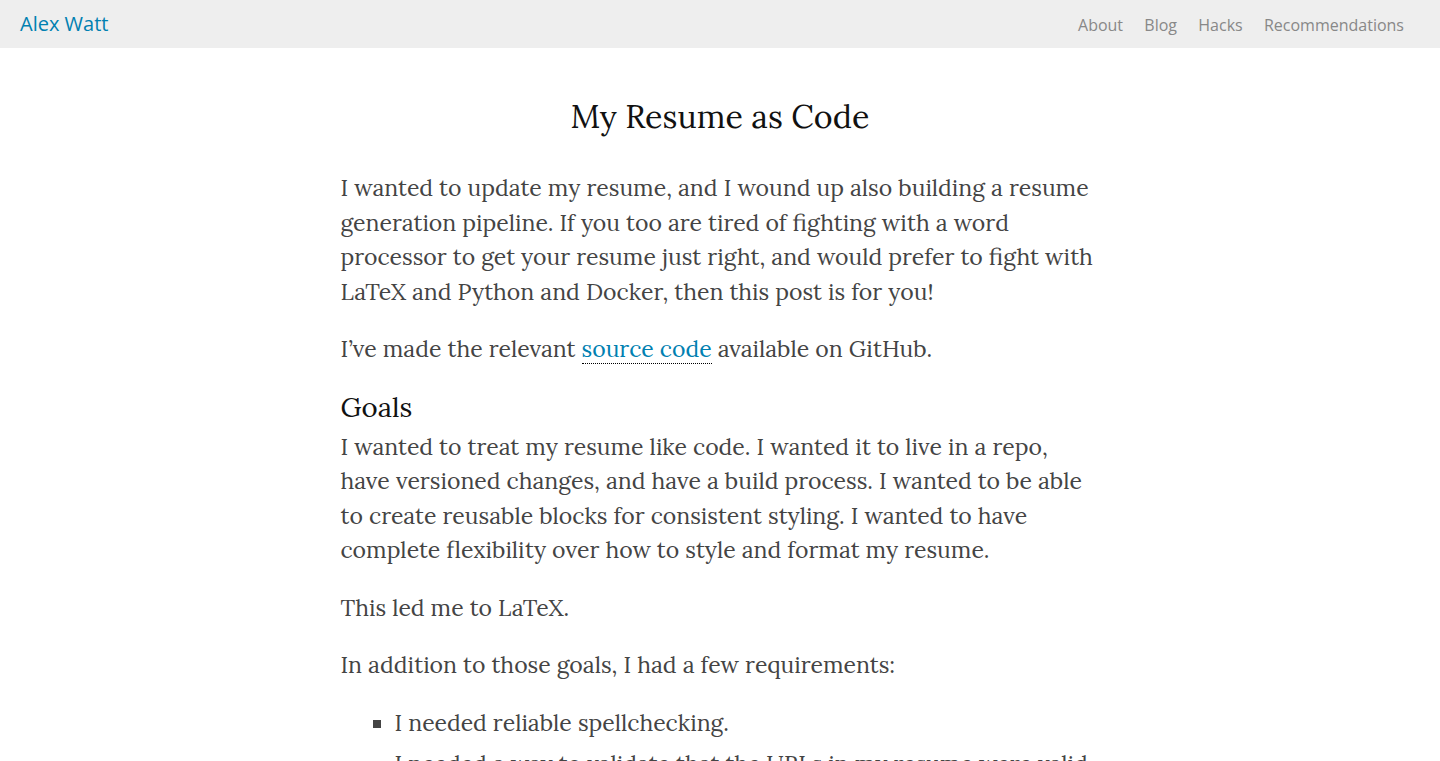Click the 'I needed reliable spellchecking.' bullet
This screenshot has height=761, width=1440.
[x=561, y=723]
